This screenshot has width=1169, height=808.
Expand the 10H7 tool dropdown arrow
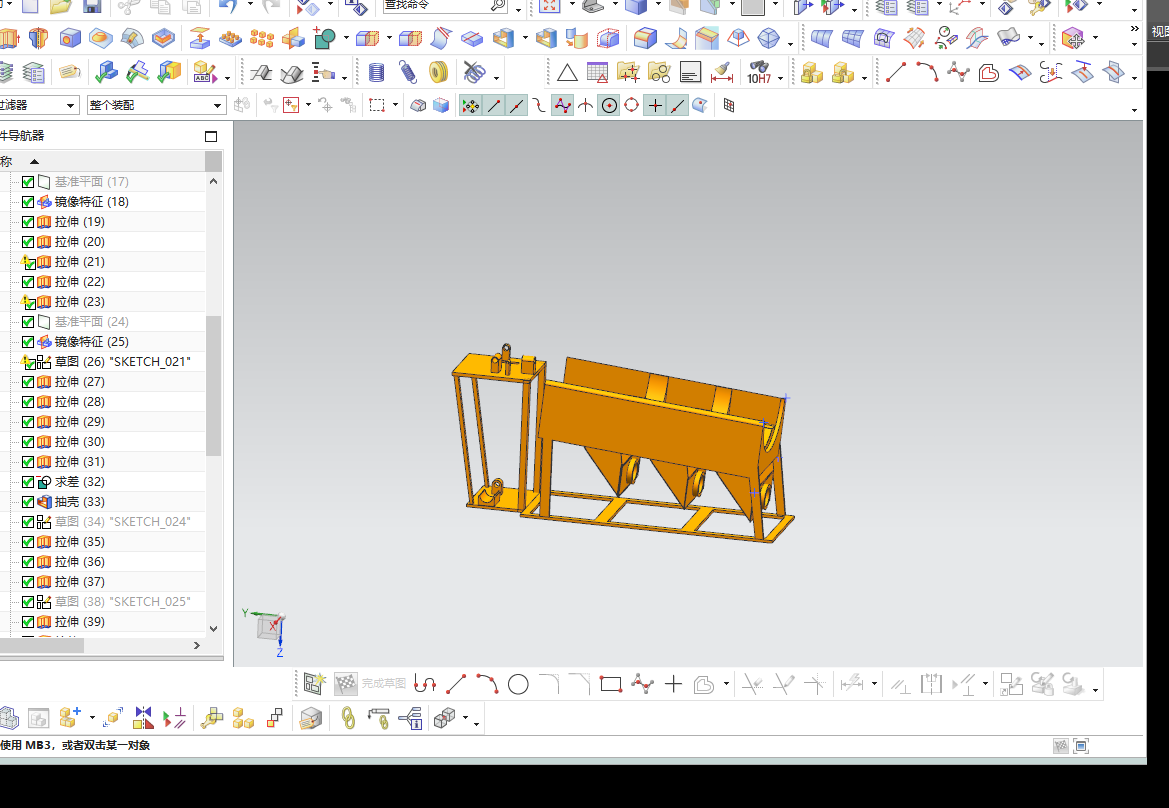(782, 76)
